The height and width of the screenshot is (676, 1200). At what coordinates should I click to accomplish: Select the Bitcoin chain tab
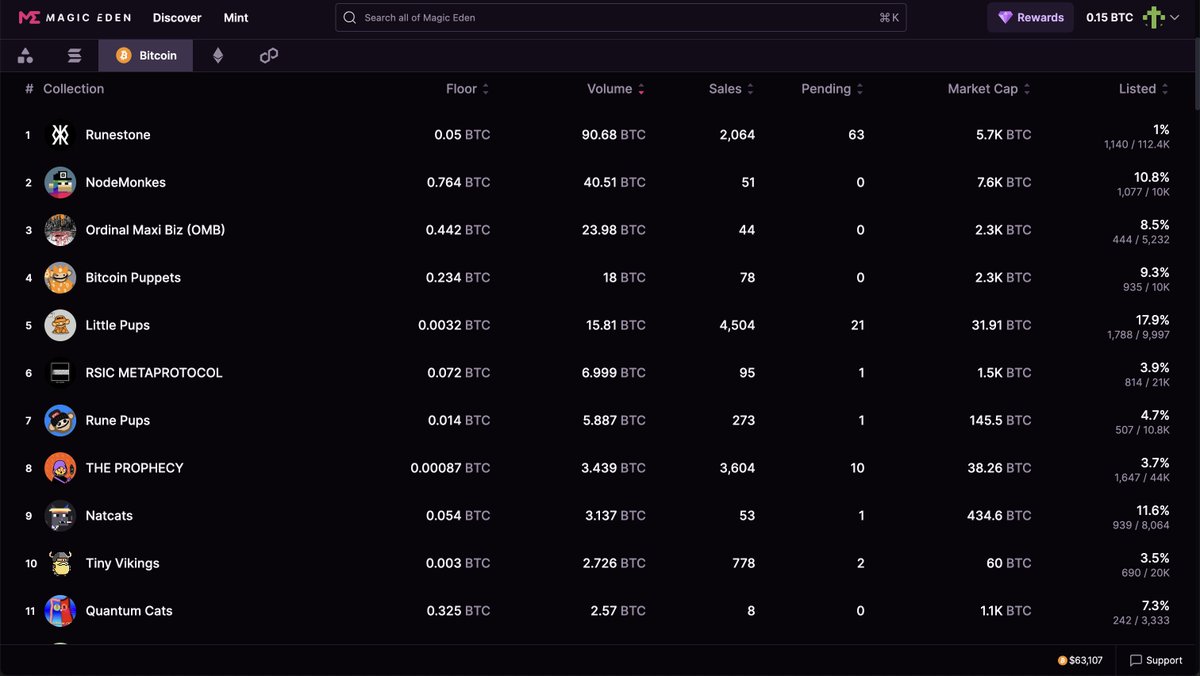pos(146,56)
